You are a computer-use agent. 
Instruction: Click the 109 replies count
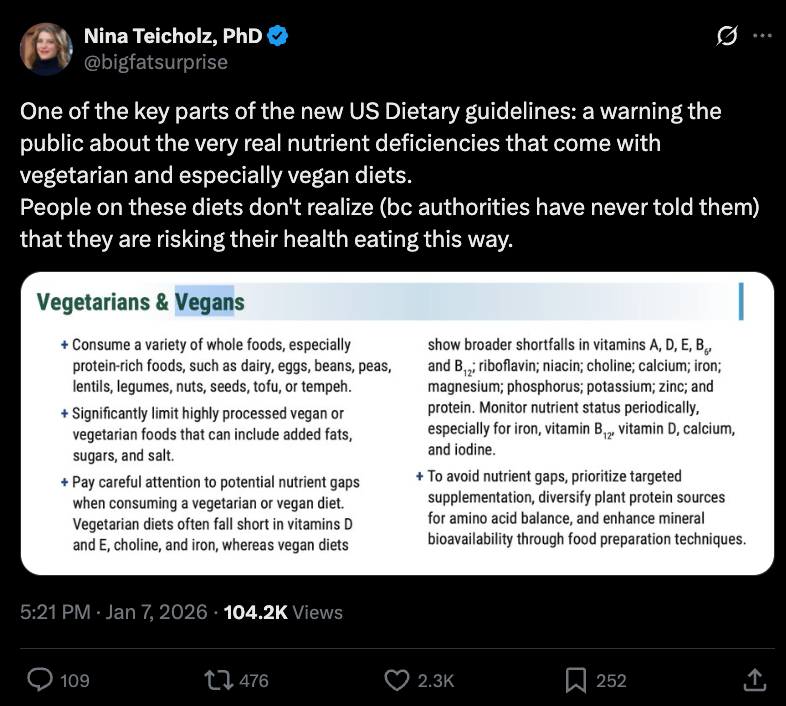pyautogui.click(x=75, y=680)
